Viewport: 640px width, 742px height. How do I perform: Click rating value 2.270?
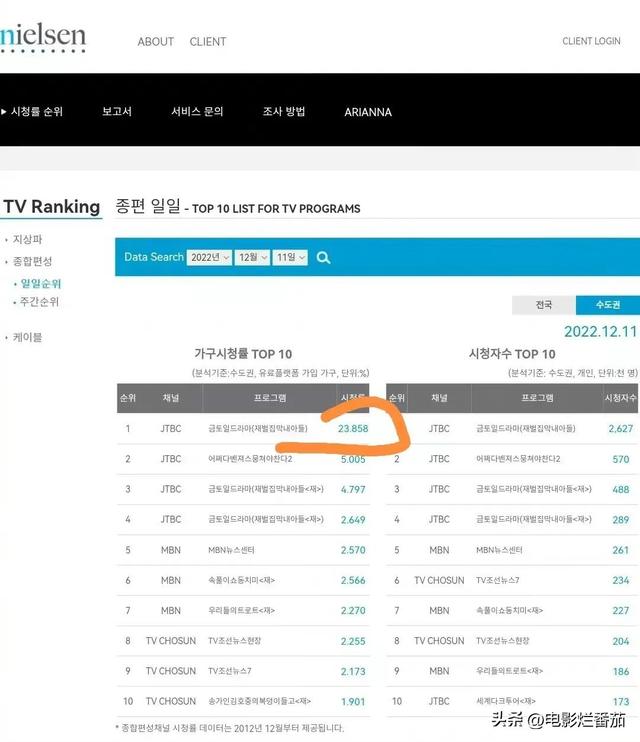(353, 610)
